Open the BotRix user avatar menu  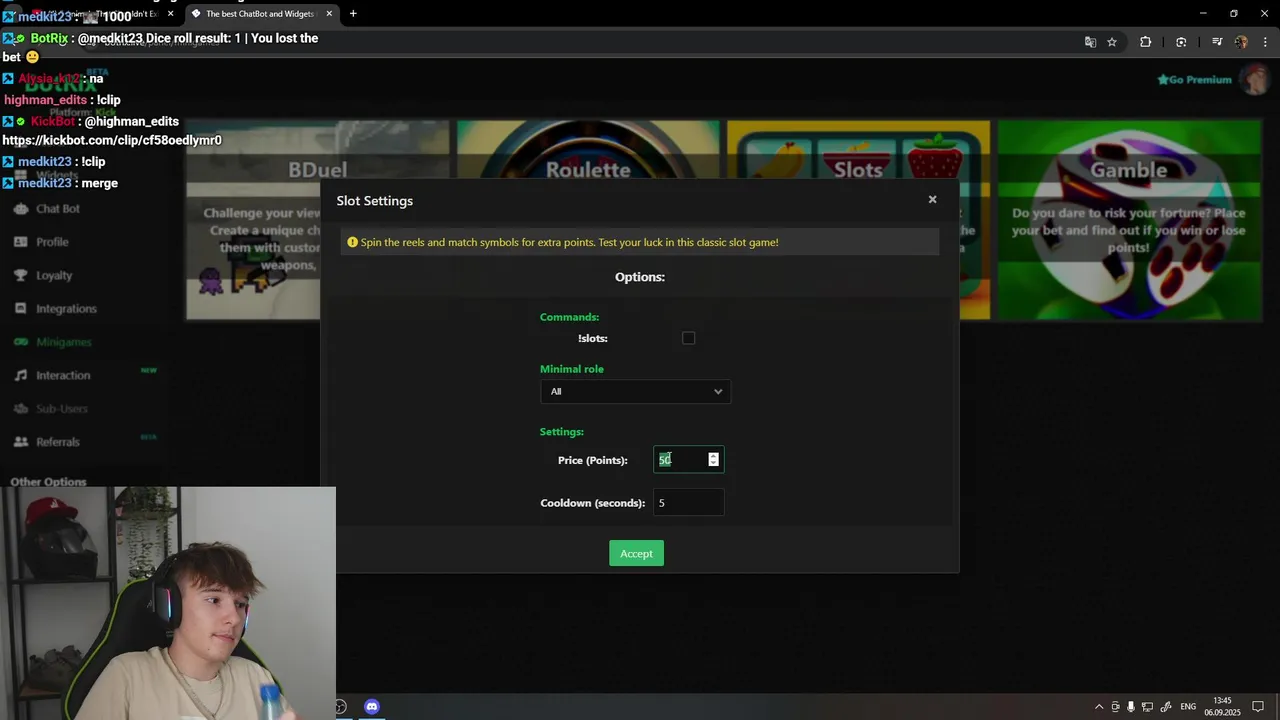(1254, 80)
